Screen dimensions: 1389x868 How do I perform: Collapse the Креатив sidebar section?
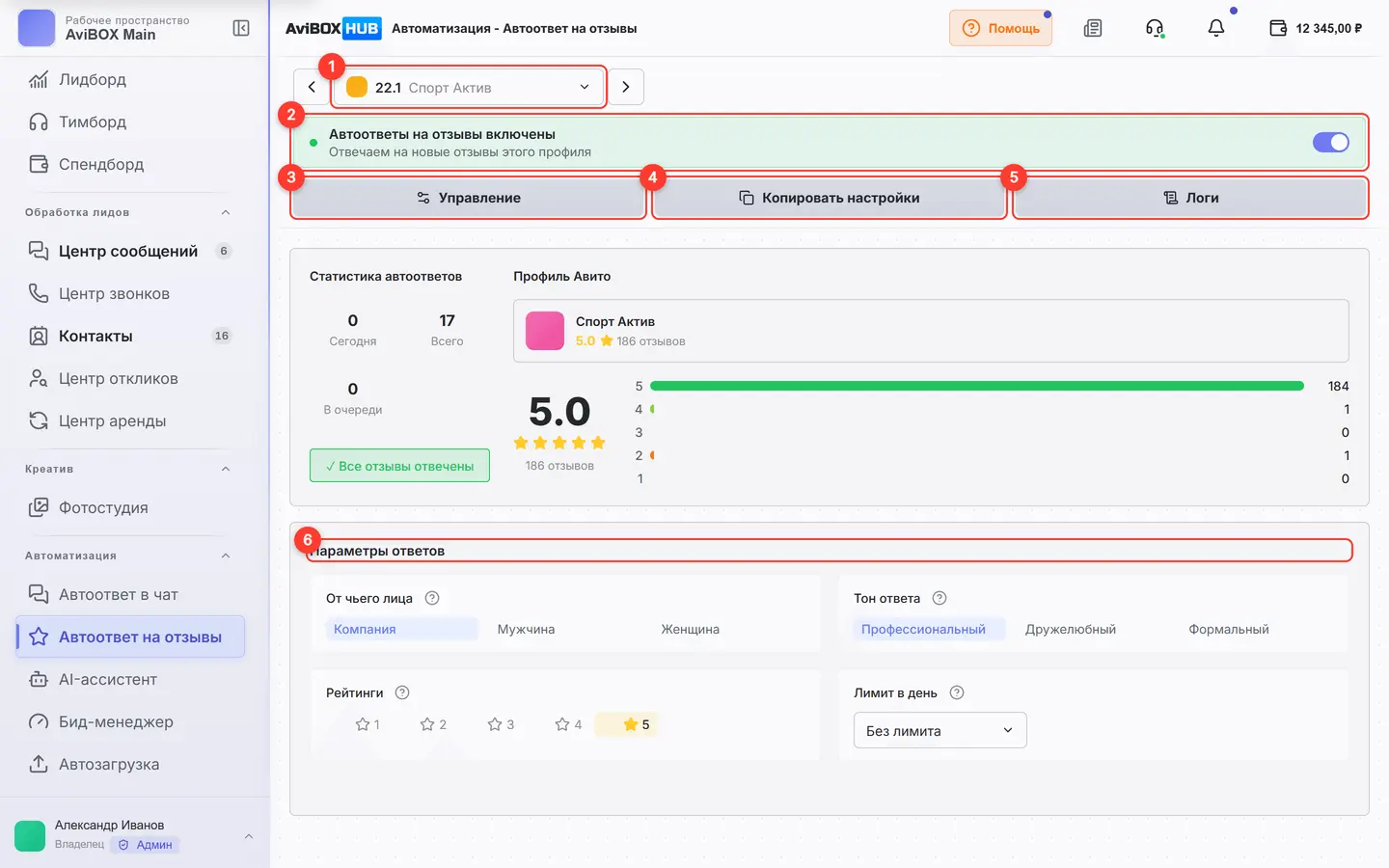point(226,469)
